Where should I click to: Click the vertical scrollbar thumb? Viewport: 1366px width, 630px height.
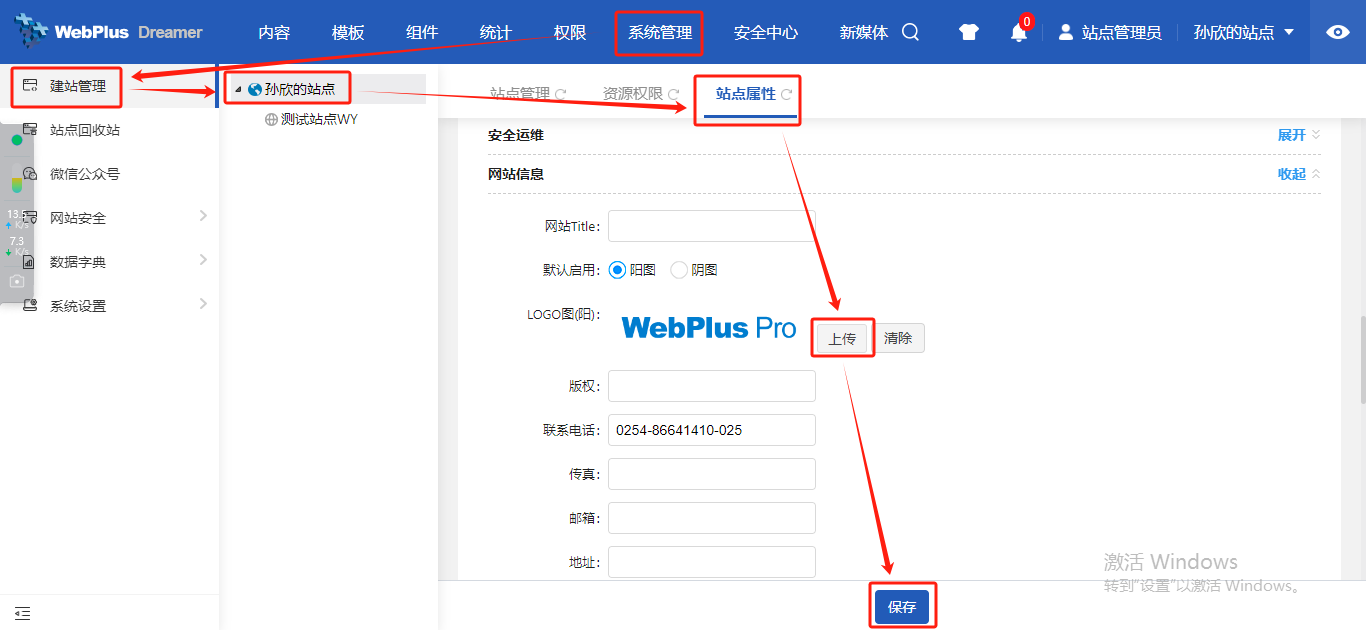[1361, 360]
